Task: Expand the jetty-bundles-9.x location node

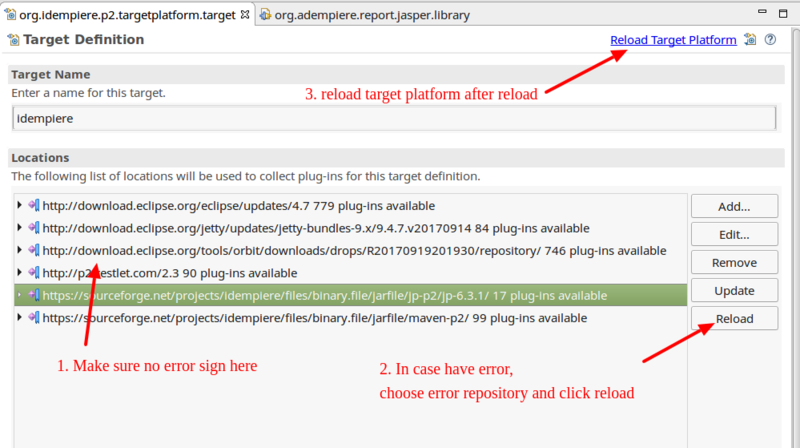Action: 19,228
